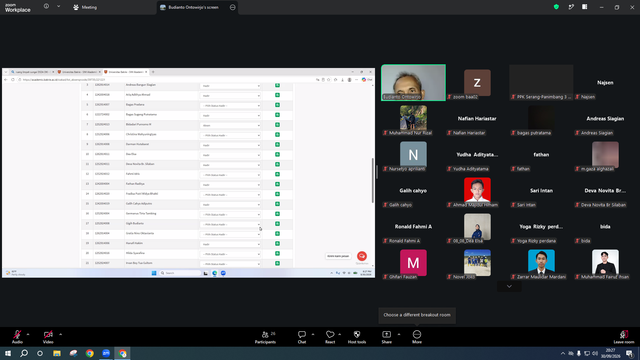Click the meeting info icon
The image size is (640, 360).
point(46,7)
